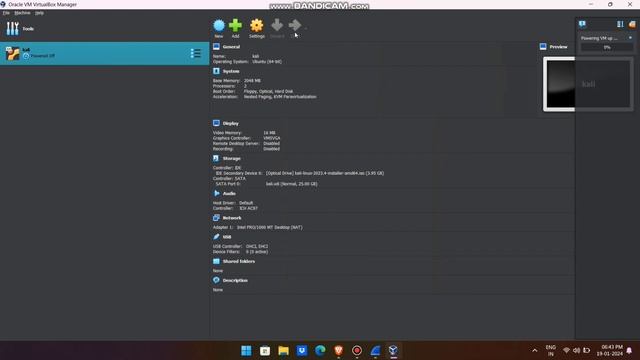The width and height of the screenshot is (640, 360).
Task: Click the ENG IN language indicator
Action: tap(551, 351)
